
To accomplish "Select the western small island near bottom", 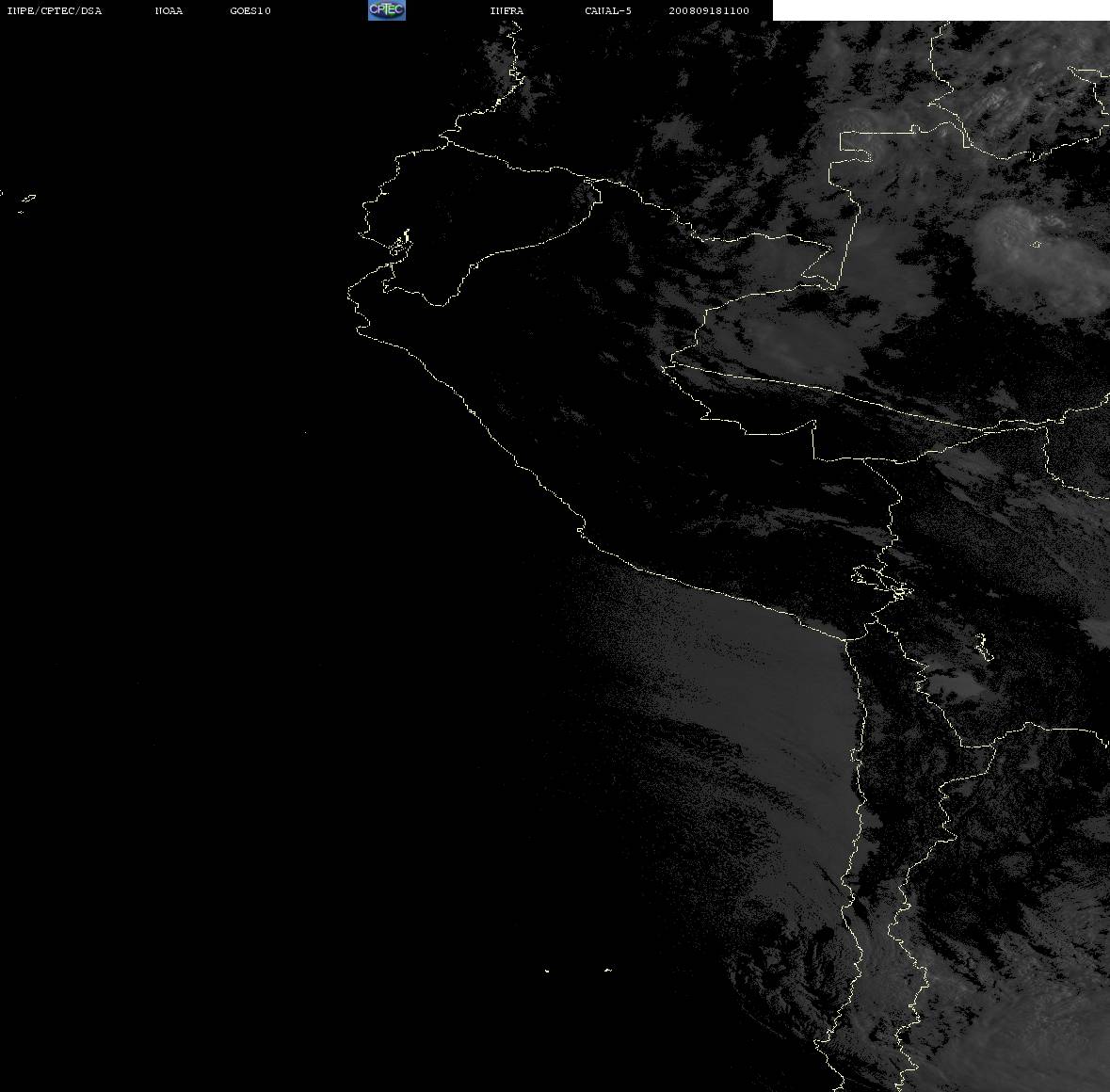I will coord(547,971).
